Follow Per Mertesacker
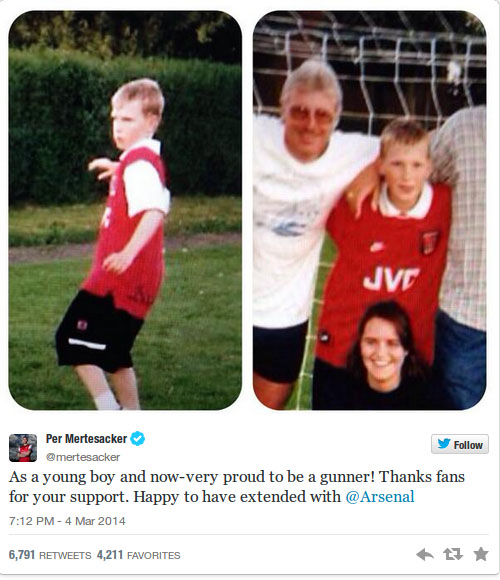This screenshot has height=580, width=500. (x=460, y=444)
